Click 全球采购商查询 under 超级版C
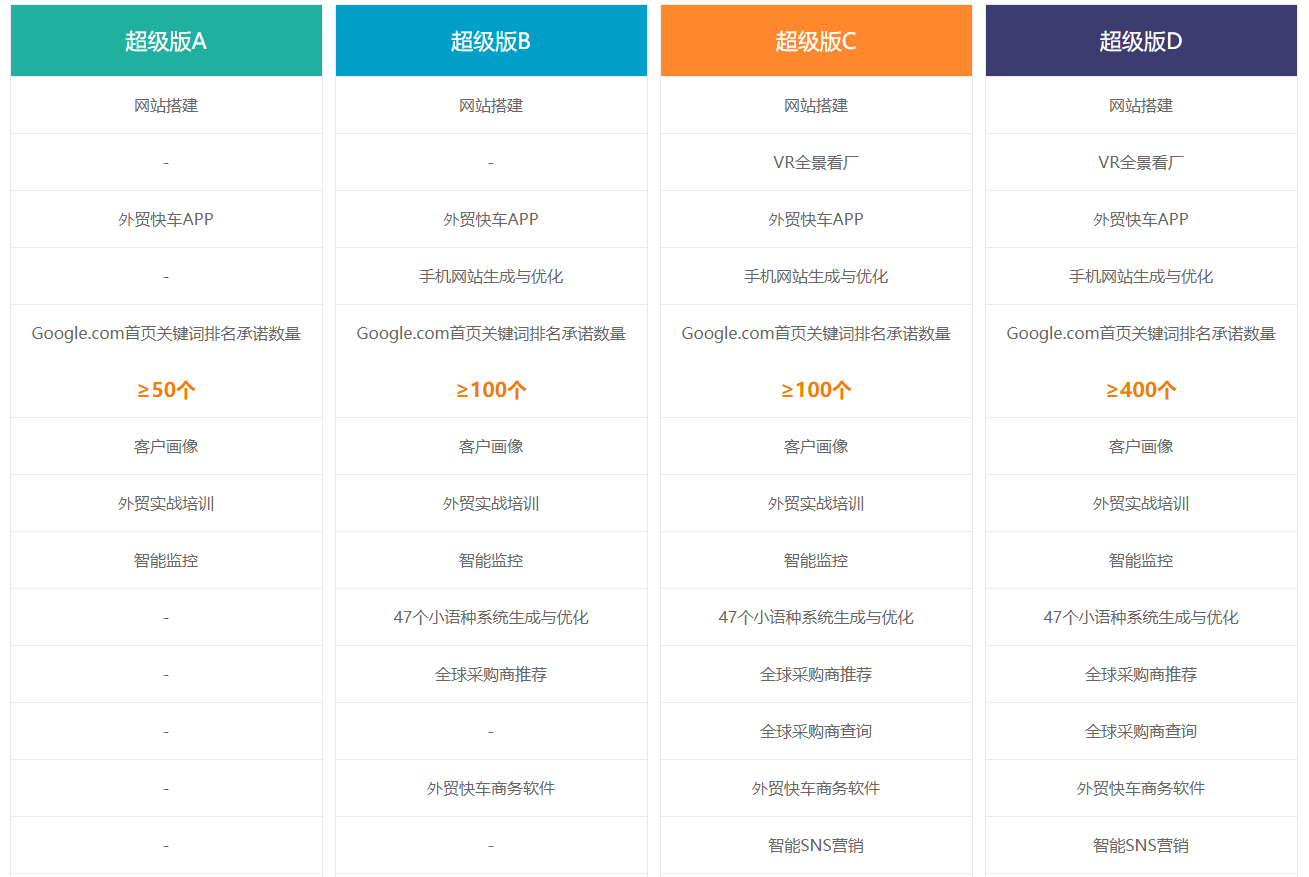Viewport: 1309px width, 877px height. coord(816,731)
